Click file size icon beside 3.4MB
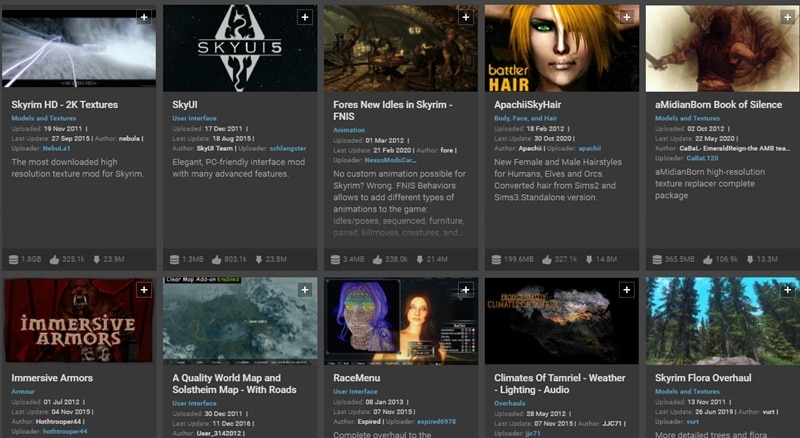Screen dimensions: 800x438 point(335,260)
